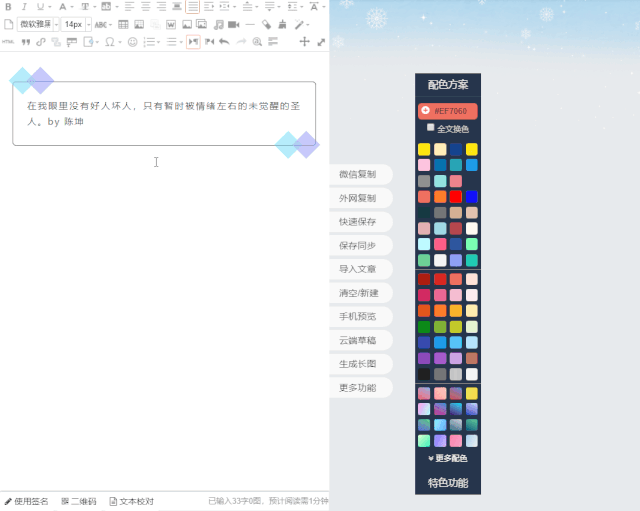The height and width of the screenshot is (511, 640).
Task: Open 手机预览 mobile preview
Action: point(360,316)
